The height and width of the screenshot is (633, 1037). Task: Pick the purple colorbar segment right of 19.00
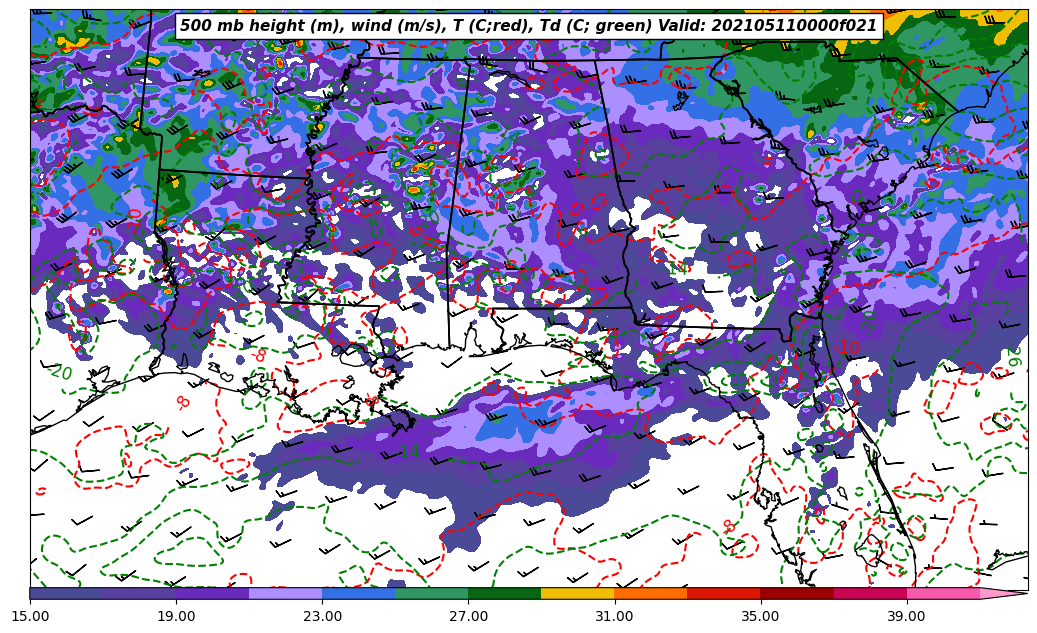pyautogui.click(x=212, y=593)
